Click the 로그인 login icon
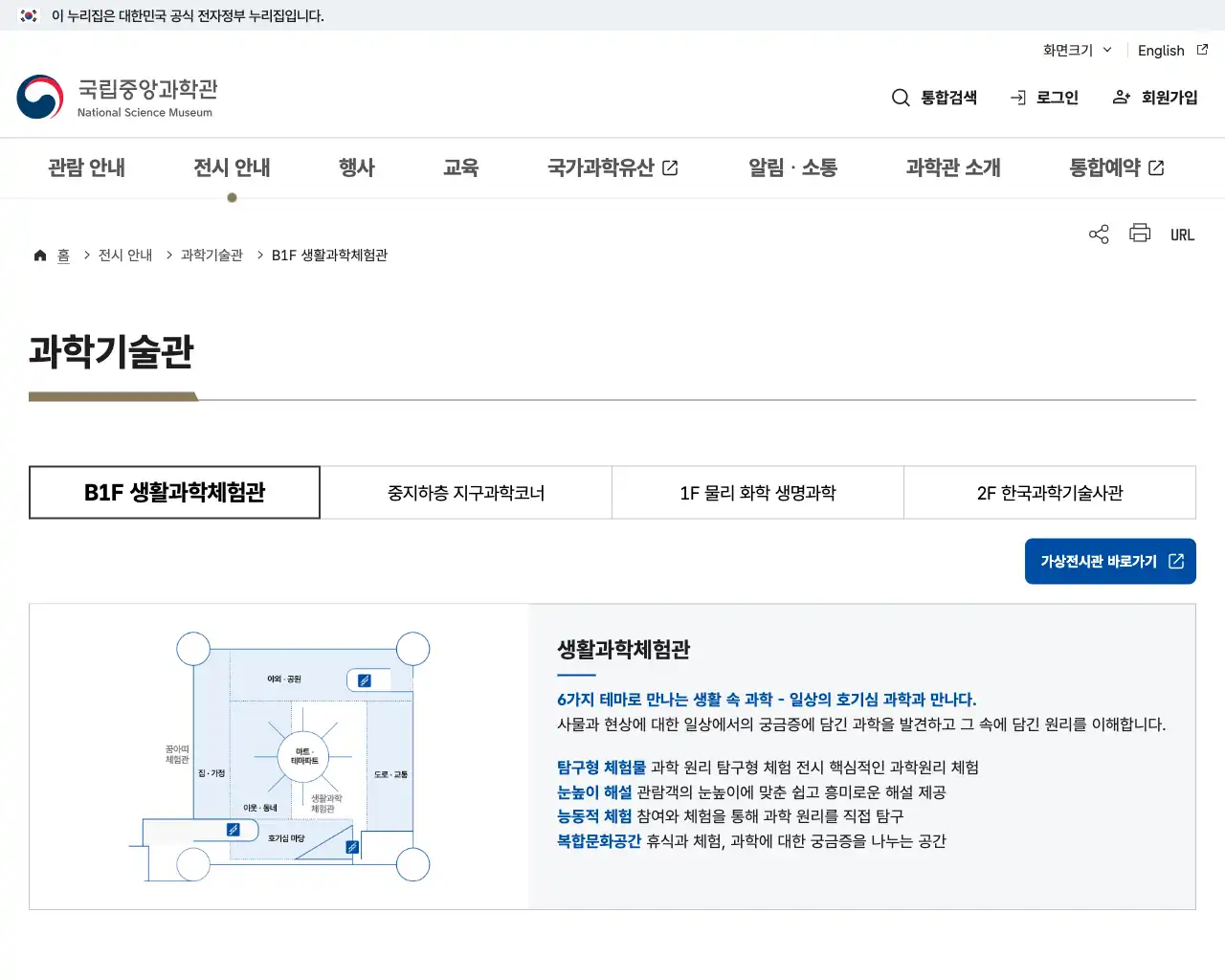This screenshot has height=980, width=1225. (1016, 97)
